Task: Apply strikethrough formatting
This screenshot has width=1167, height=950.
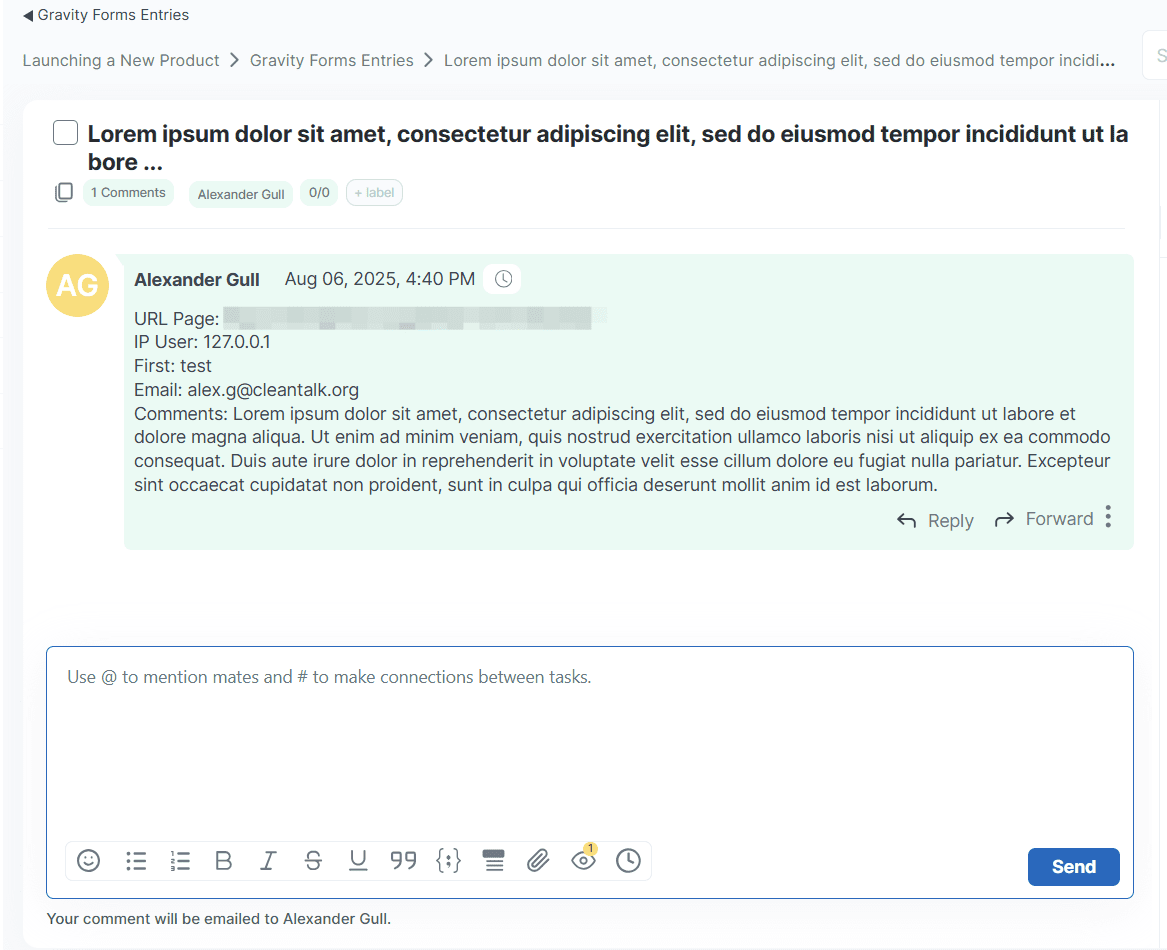Action: [313, 860]
